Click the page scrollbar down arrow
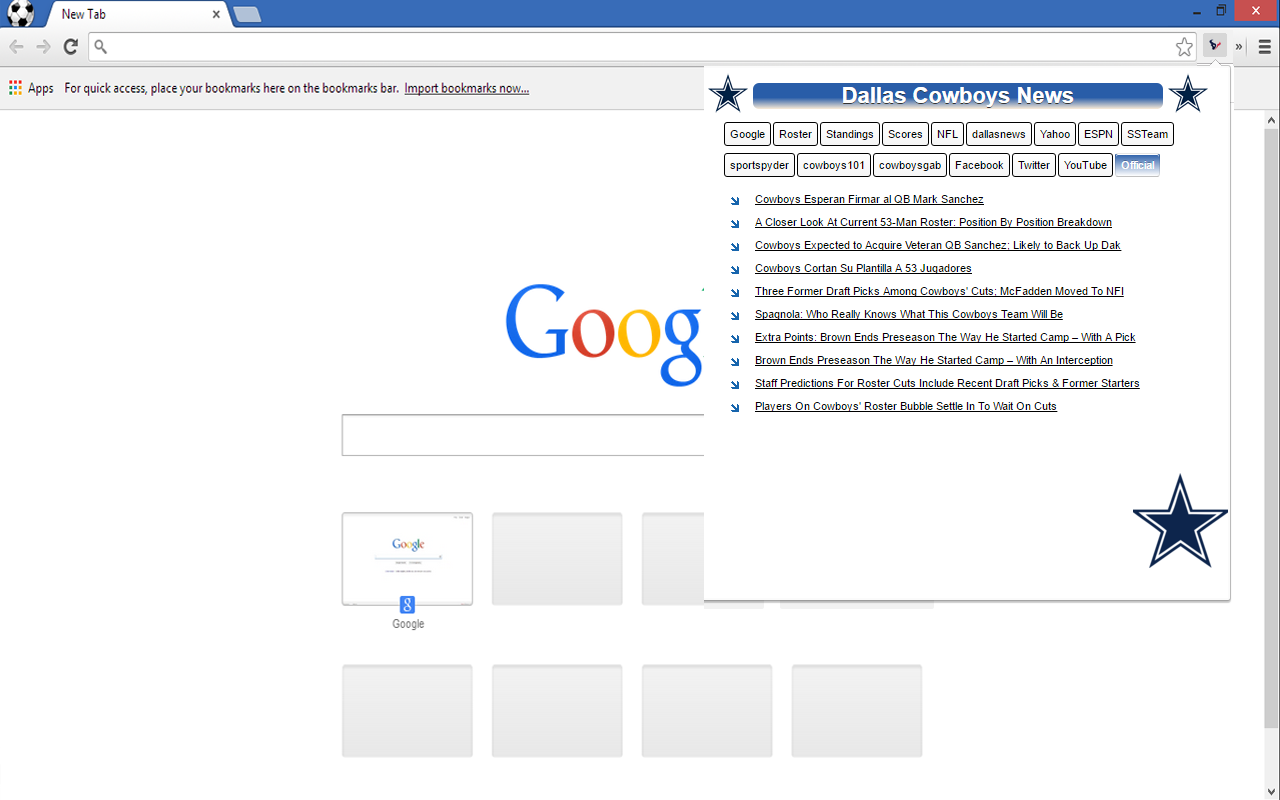Viewport: 1280px width, 800px height. pos(1272,791)
